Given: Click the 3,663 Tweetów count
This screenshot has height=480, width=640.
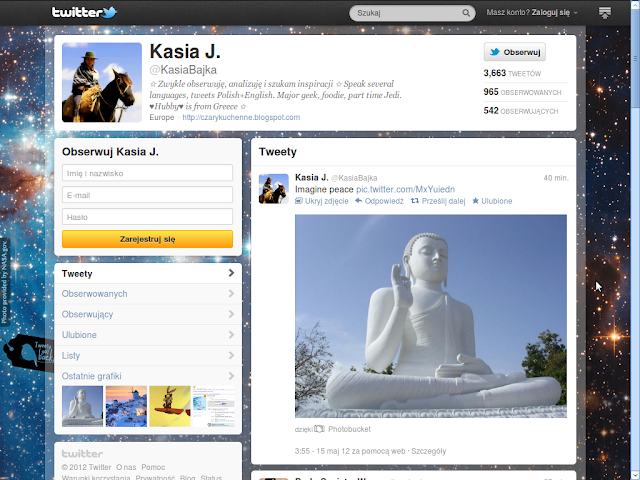Looking at the screenshot, I should pyautogui.click(x=512, y=73).
